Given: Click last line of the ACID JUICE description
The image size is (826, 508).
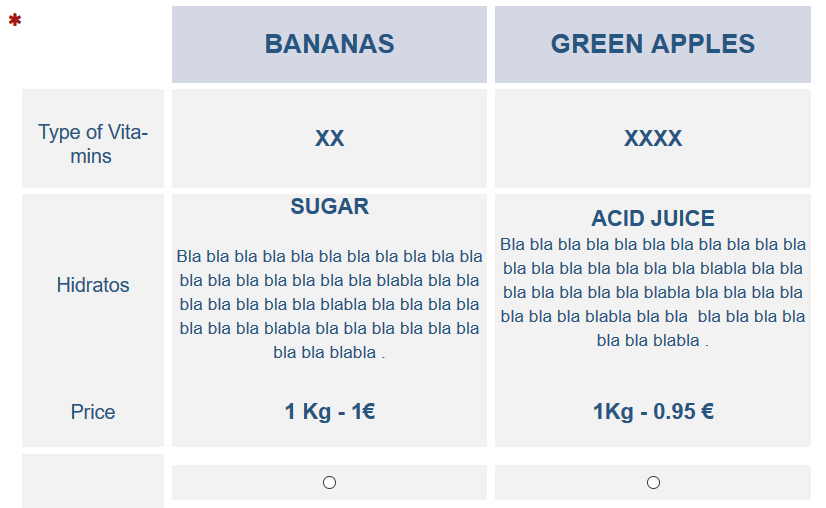Looking at the screenshot, I should click(652, 340).
